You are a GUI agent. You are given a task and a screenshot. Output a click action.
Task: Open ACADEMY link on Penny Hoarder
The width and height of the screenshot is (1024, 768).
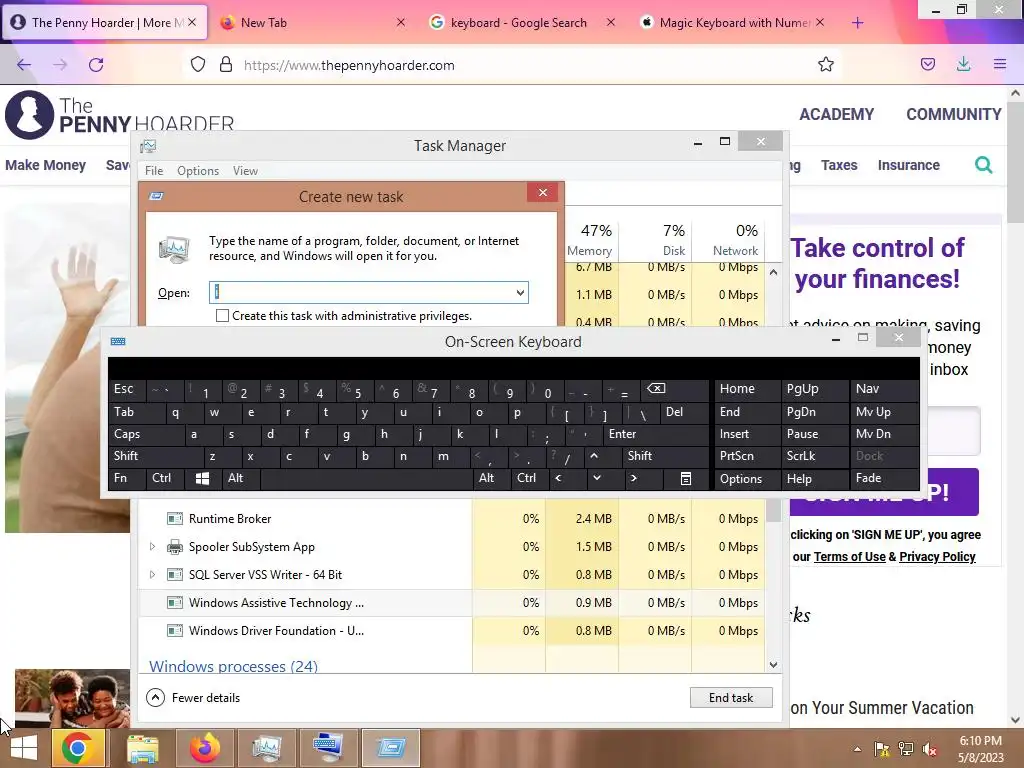tap(836, 114)
